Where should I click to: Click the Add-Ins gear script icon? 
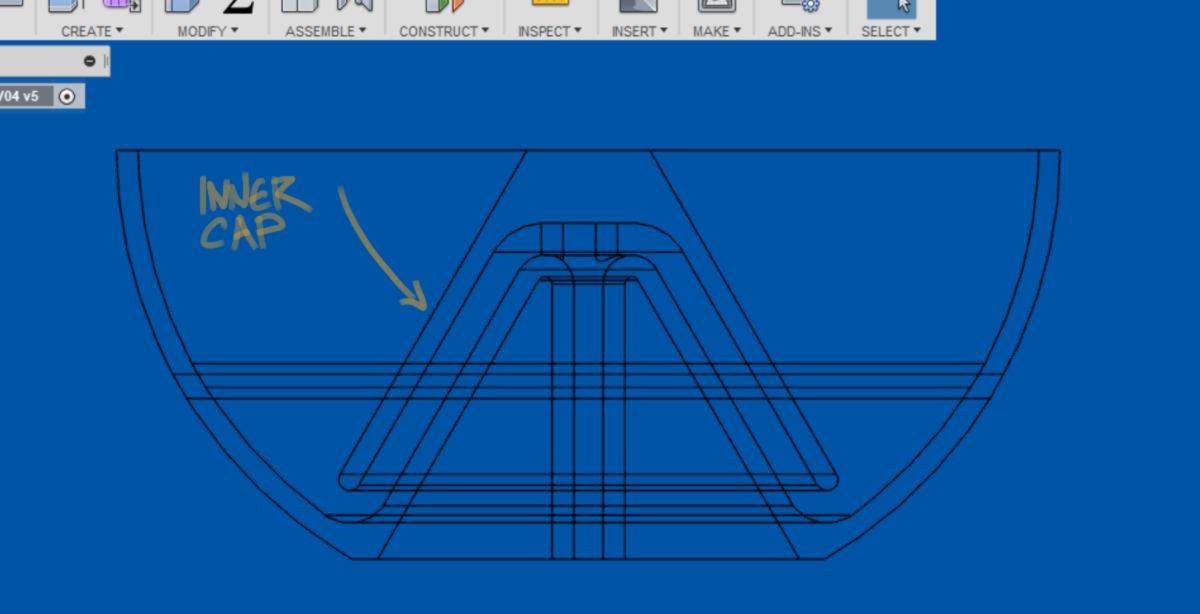coord(800,6)
